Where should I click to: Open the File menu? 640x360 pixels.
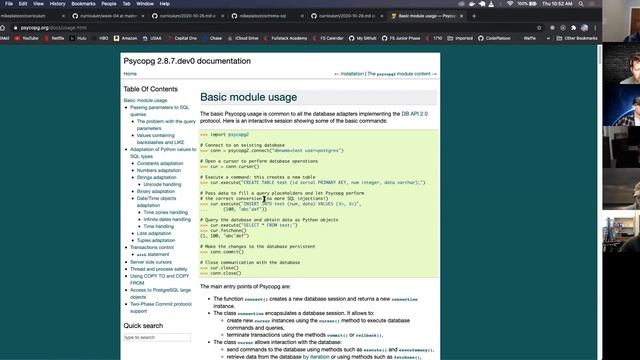coord(9,4)
